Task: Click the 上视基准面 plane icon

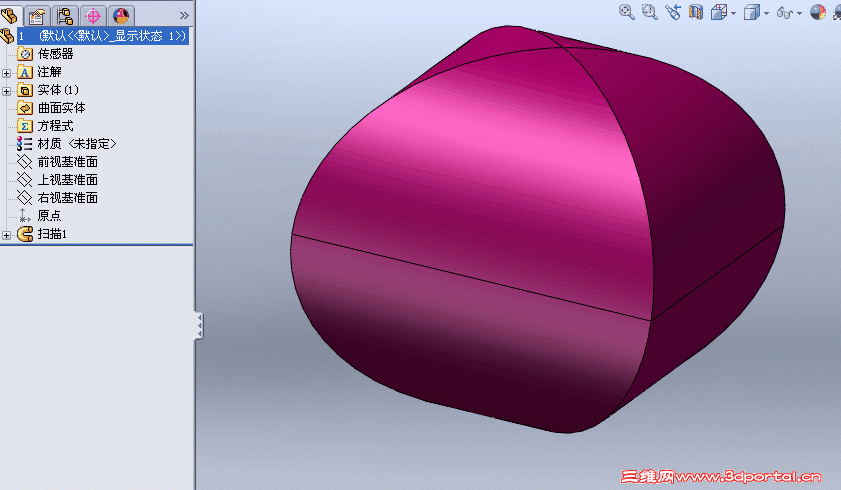Action: pyautogui.click(x=25, y=180)
